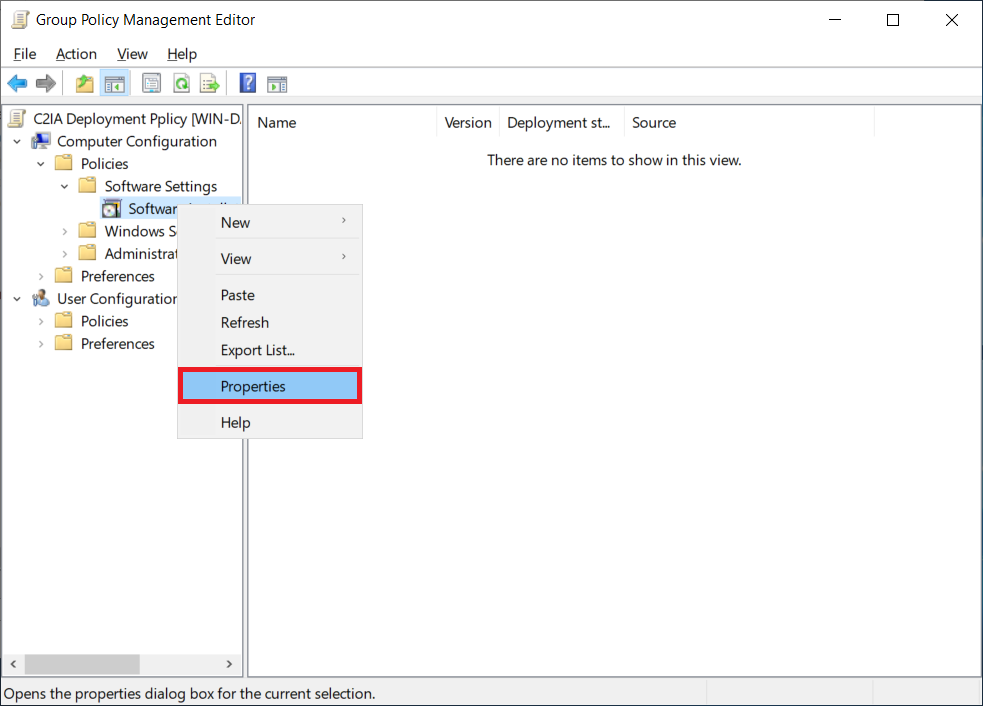Click the Name column header
This screenshot has height=706, width=983.
coord(276,122)
